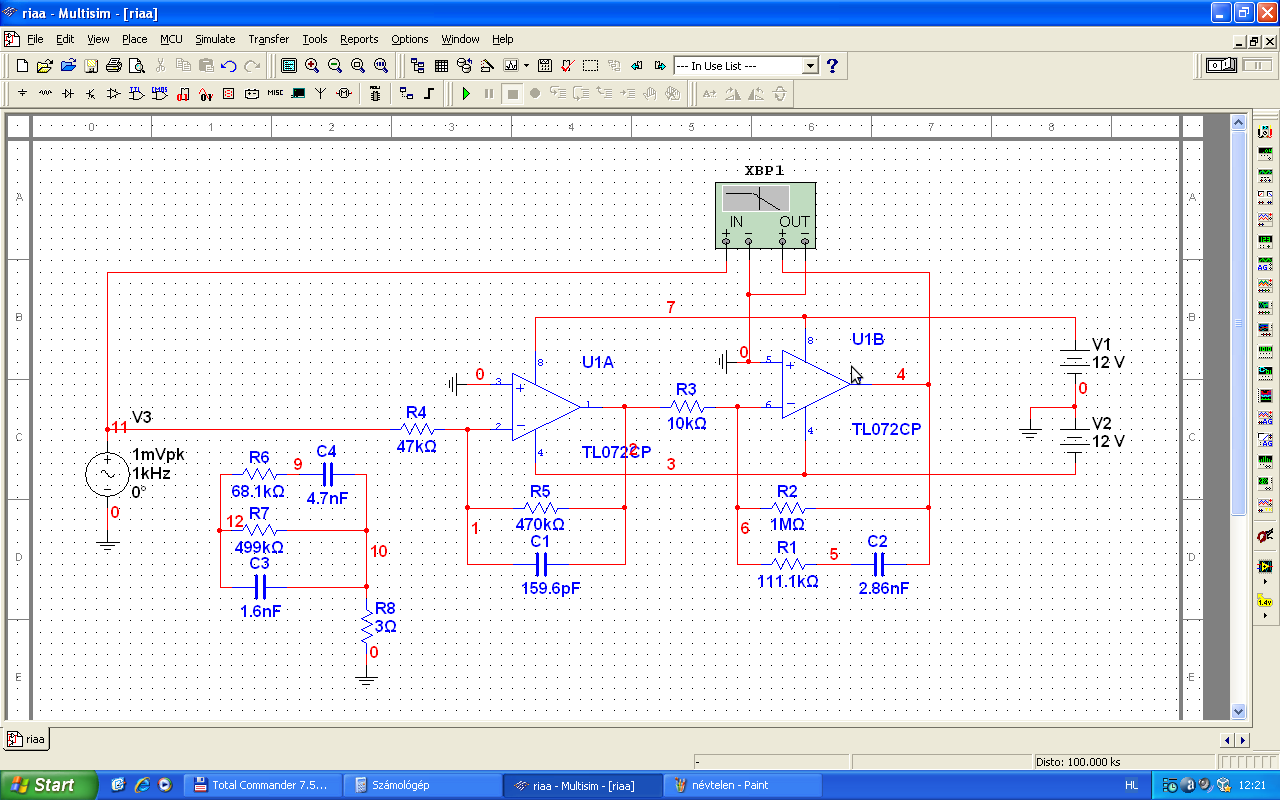Select the C2 2.86nF capacitor
This screenshot has width=1280, height=800.
tap(878, 564)
